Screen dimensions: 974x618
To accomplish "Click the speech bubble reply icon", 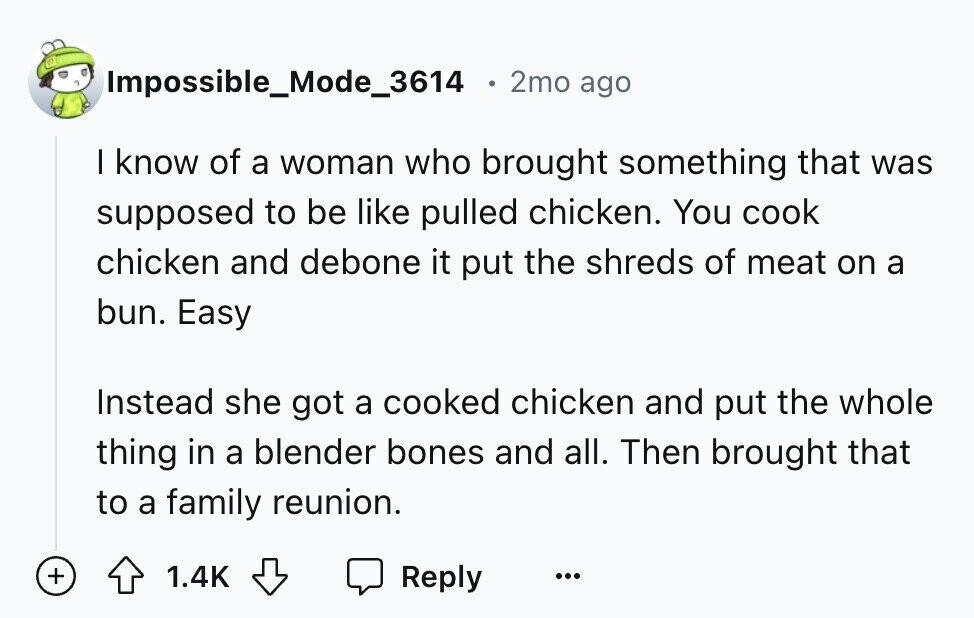I will (364, 576).
